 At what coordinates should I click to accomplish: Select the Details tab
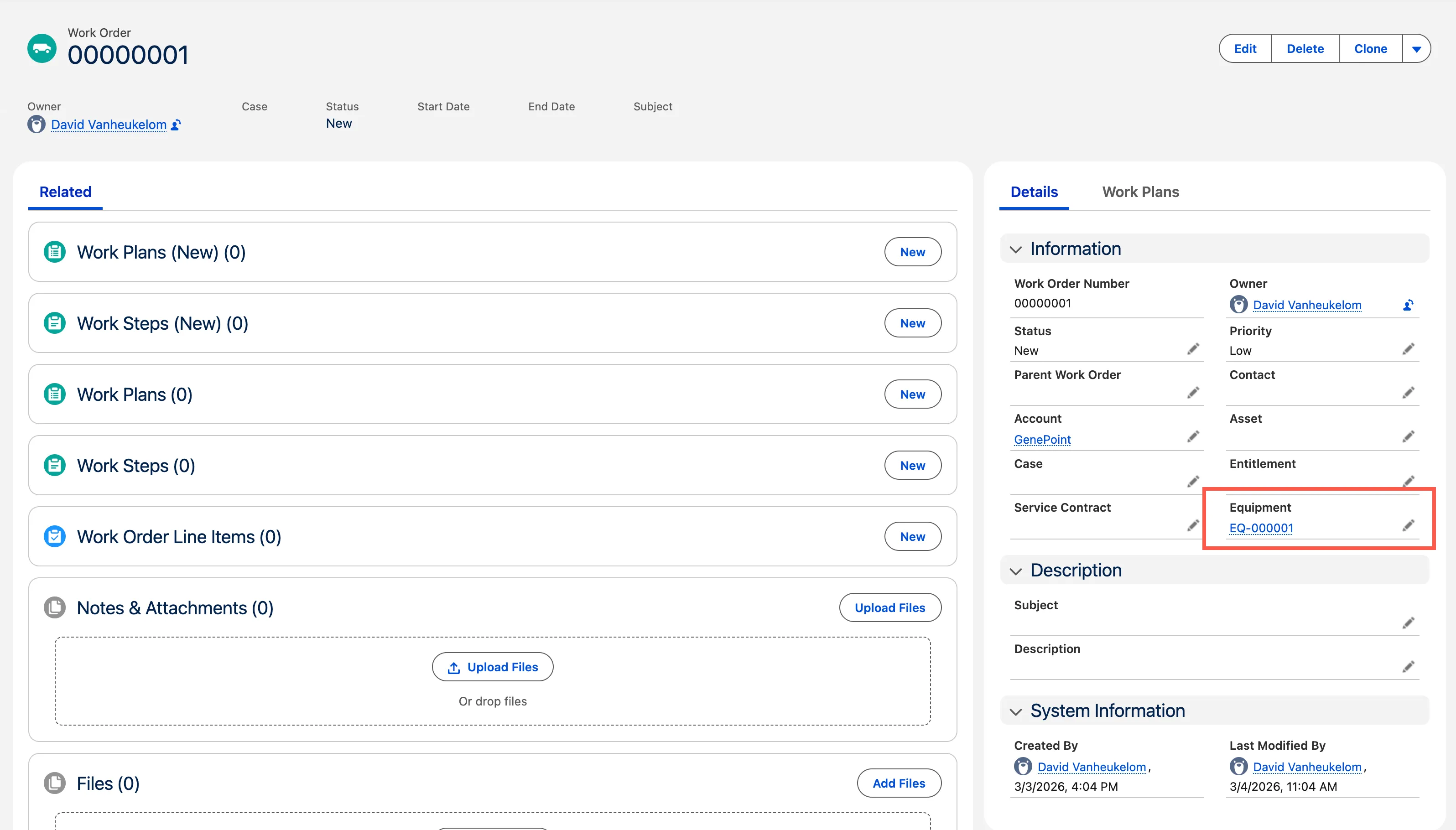1034,192
